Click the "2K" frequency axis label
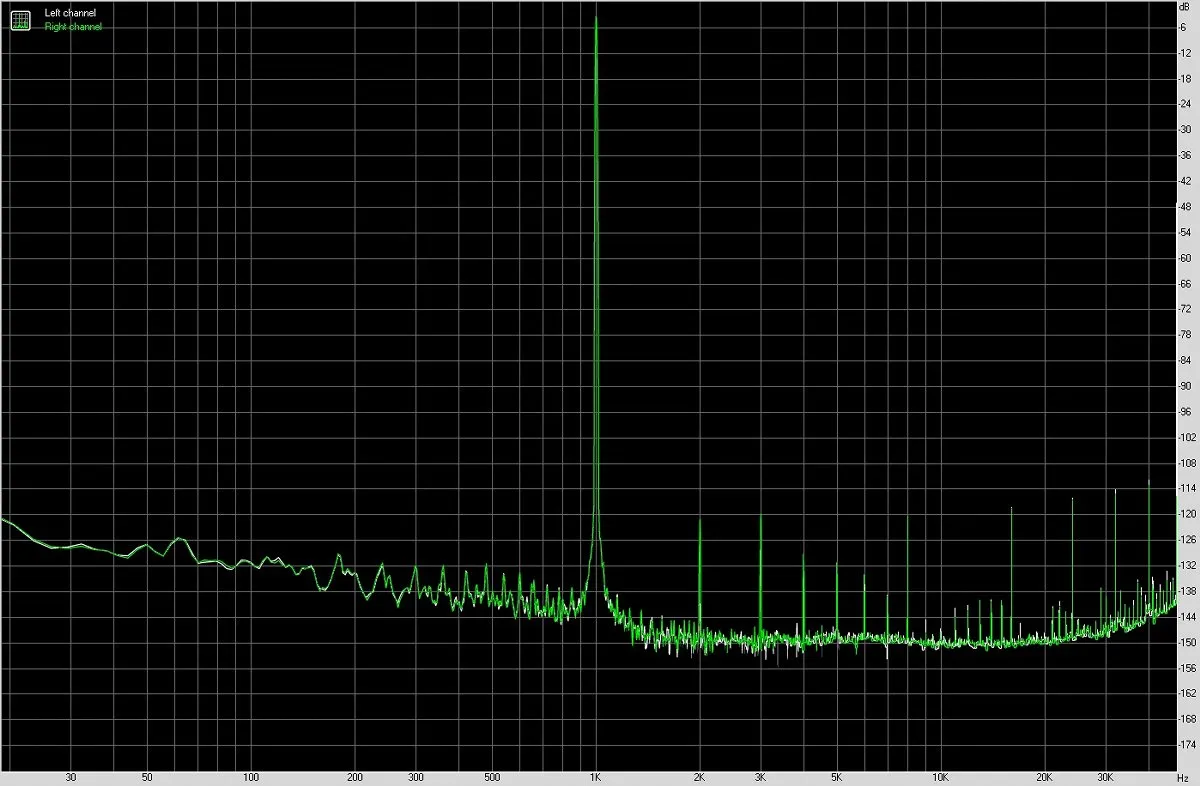This screenshot has height=786, width=1200. tap(699, 777)
